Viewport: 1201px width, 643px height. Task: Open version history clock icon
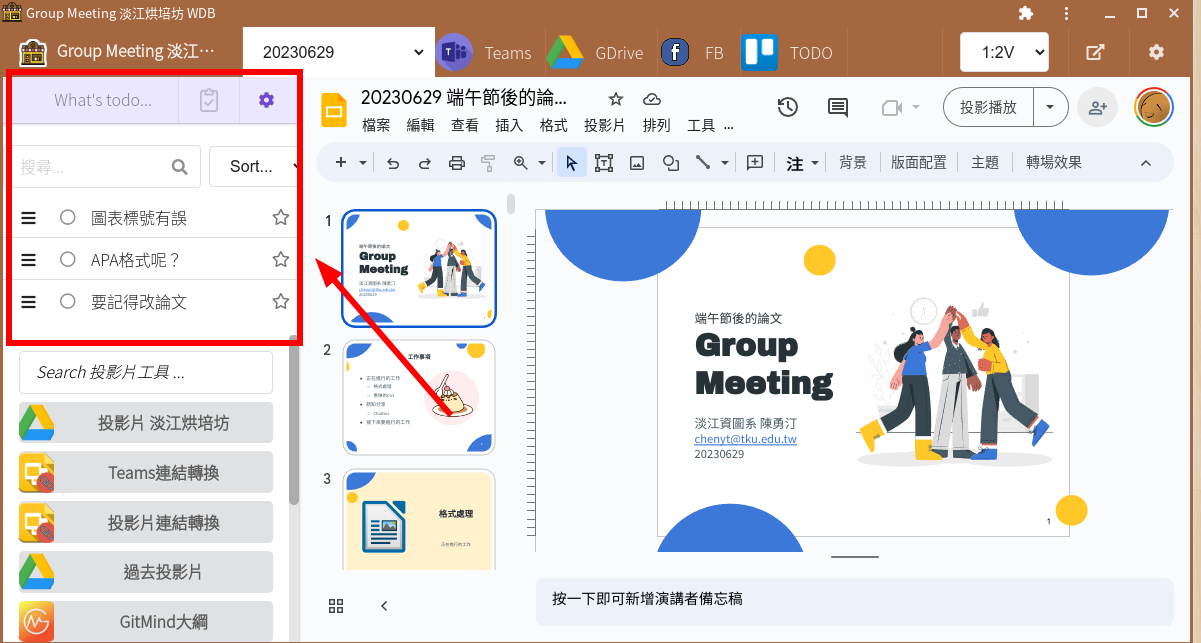pos(788,107)
